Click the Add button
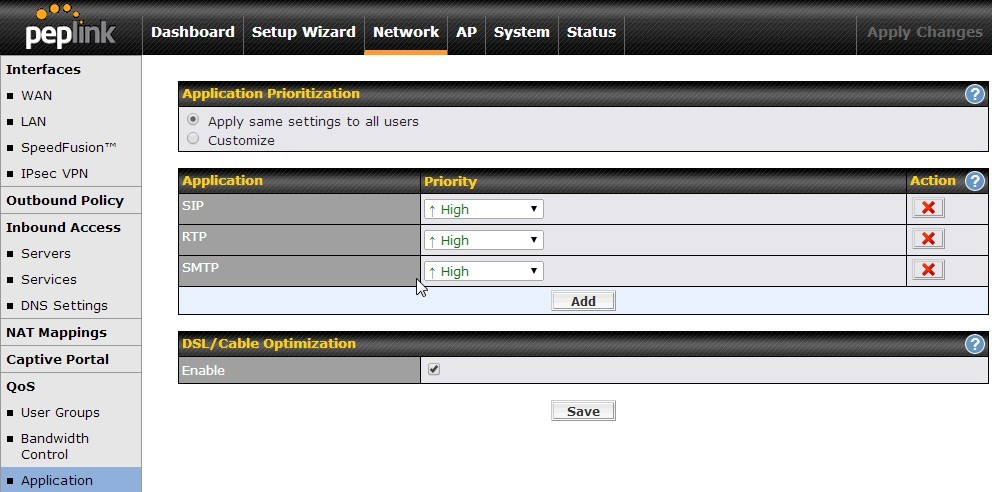Image resolution: width=992 pixels, height=492 pixels. coord(583,301)
